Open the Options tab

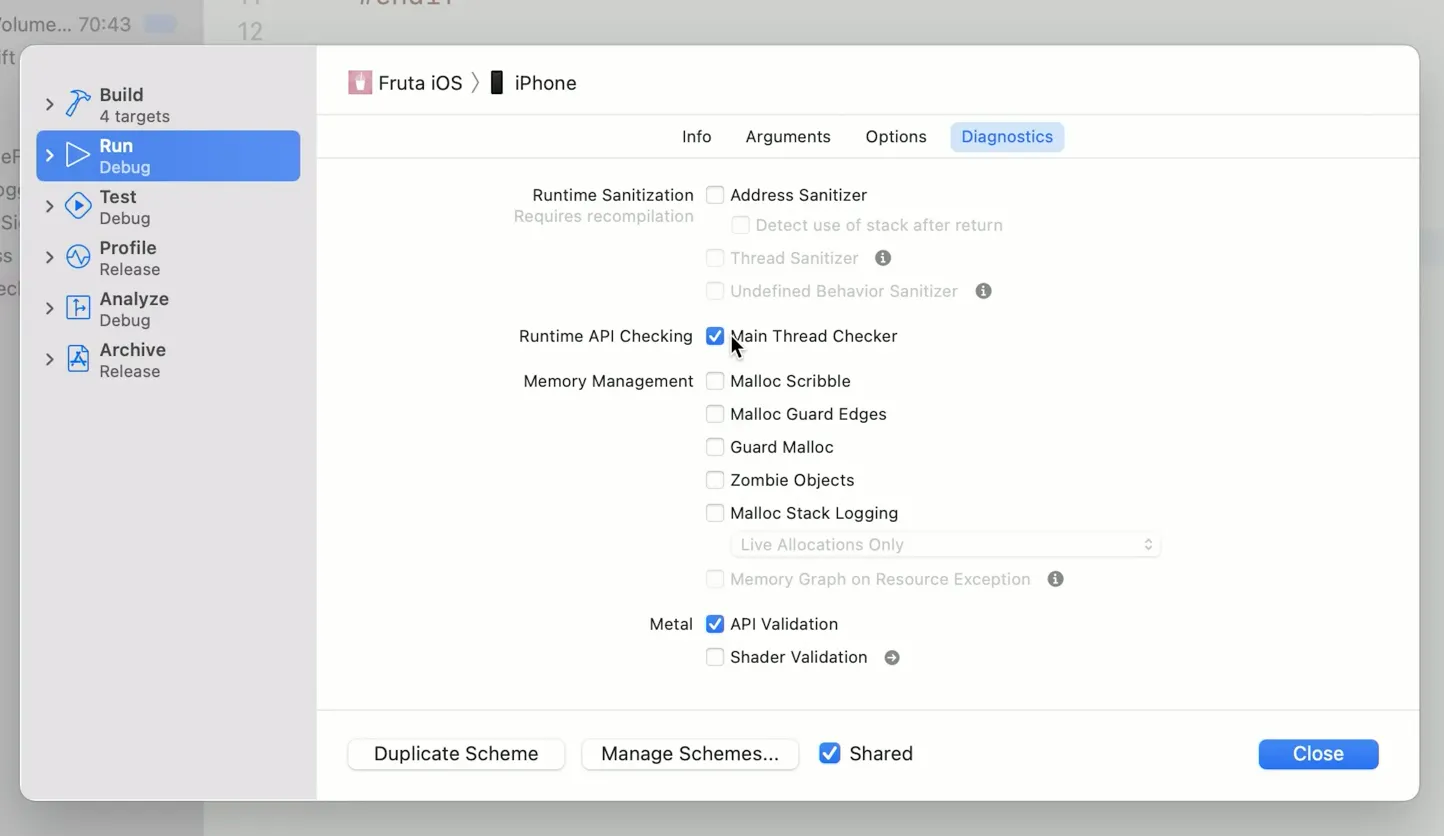(x=896, y=137)
